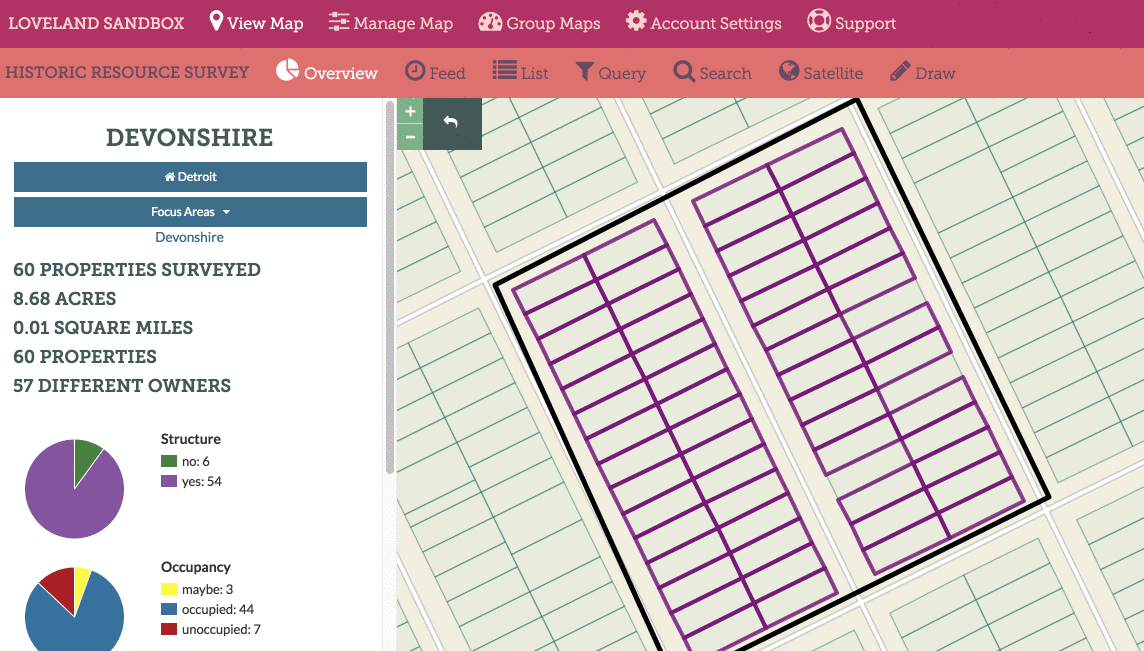Click the red 'unoccupied: 7' legend swatch
This screenshot has height=651, width=1144.
tap(169, 629)
